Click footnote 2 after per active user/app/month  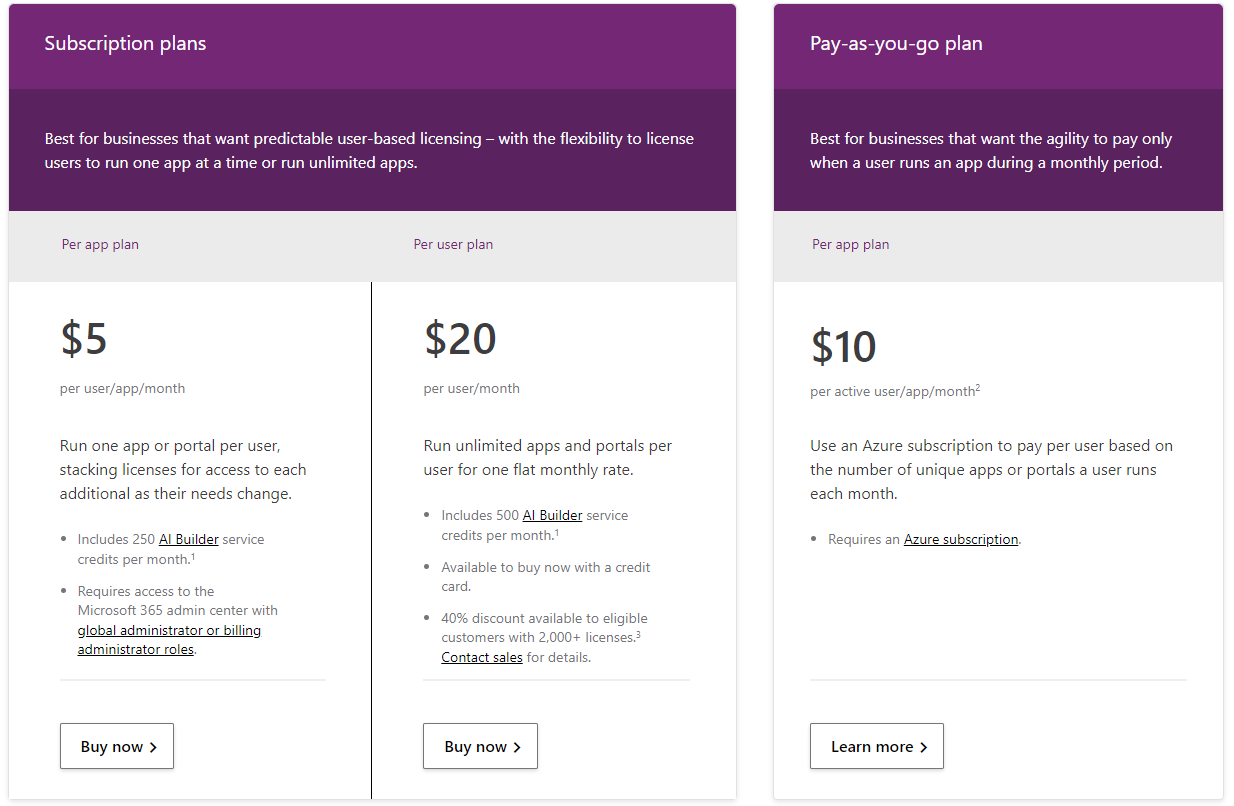tap(977, 388)
